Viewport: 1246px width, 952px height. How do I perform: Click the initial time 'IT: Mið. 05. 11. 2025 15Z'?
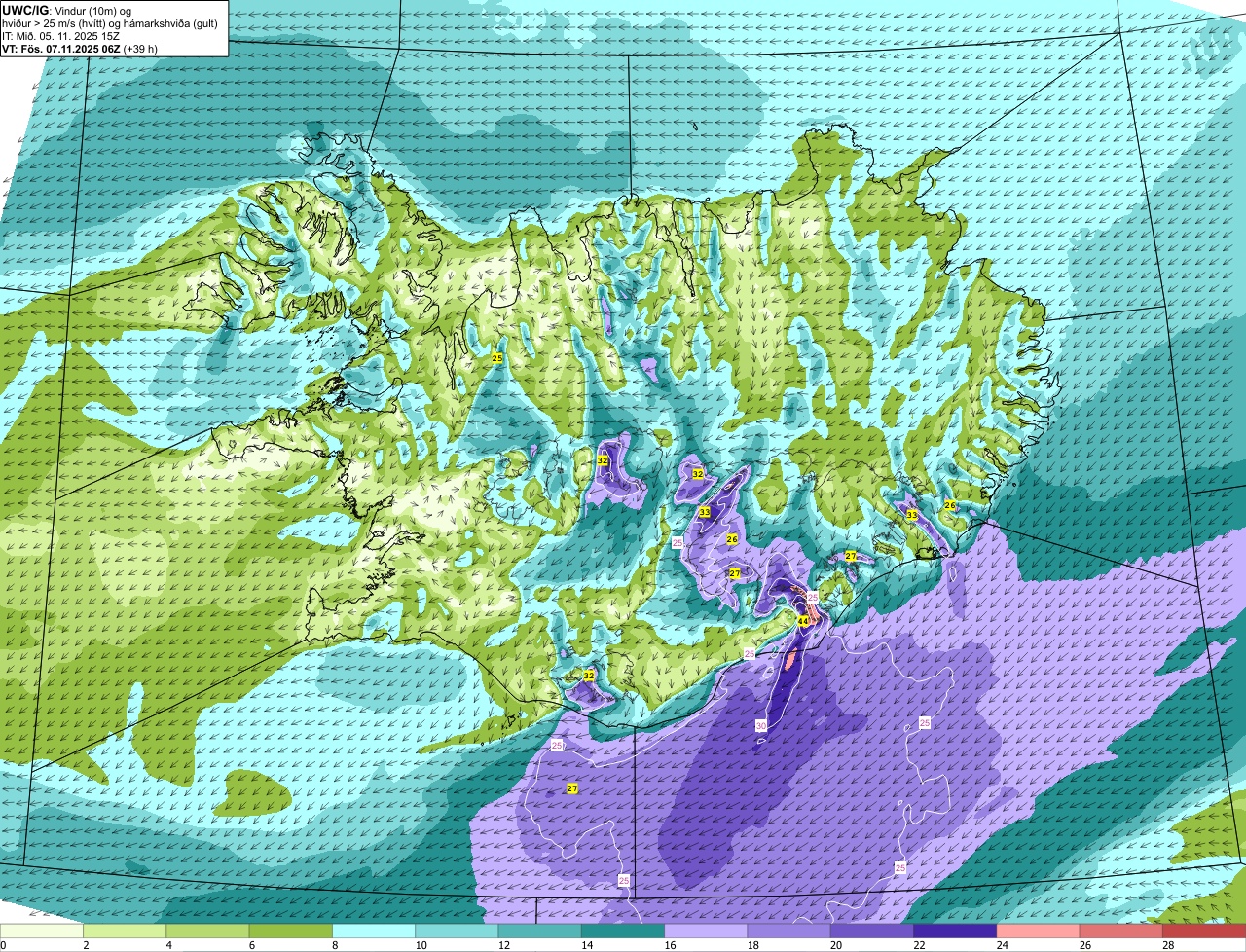click(62, 35)
